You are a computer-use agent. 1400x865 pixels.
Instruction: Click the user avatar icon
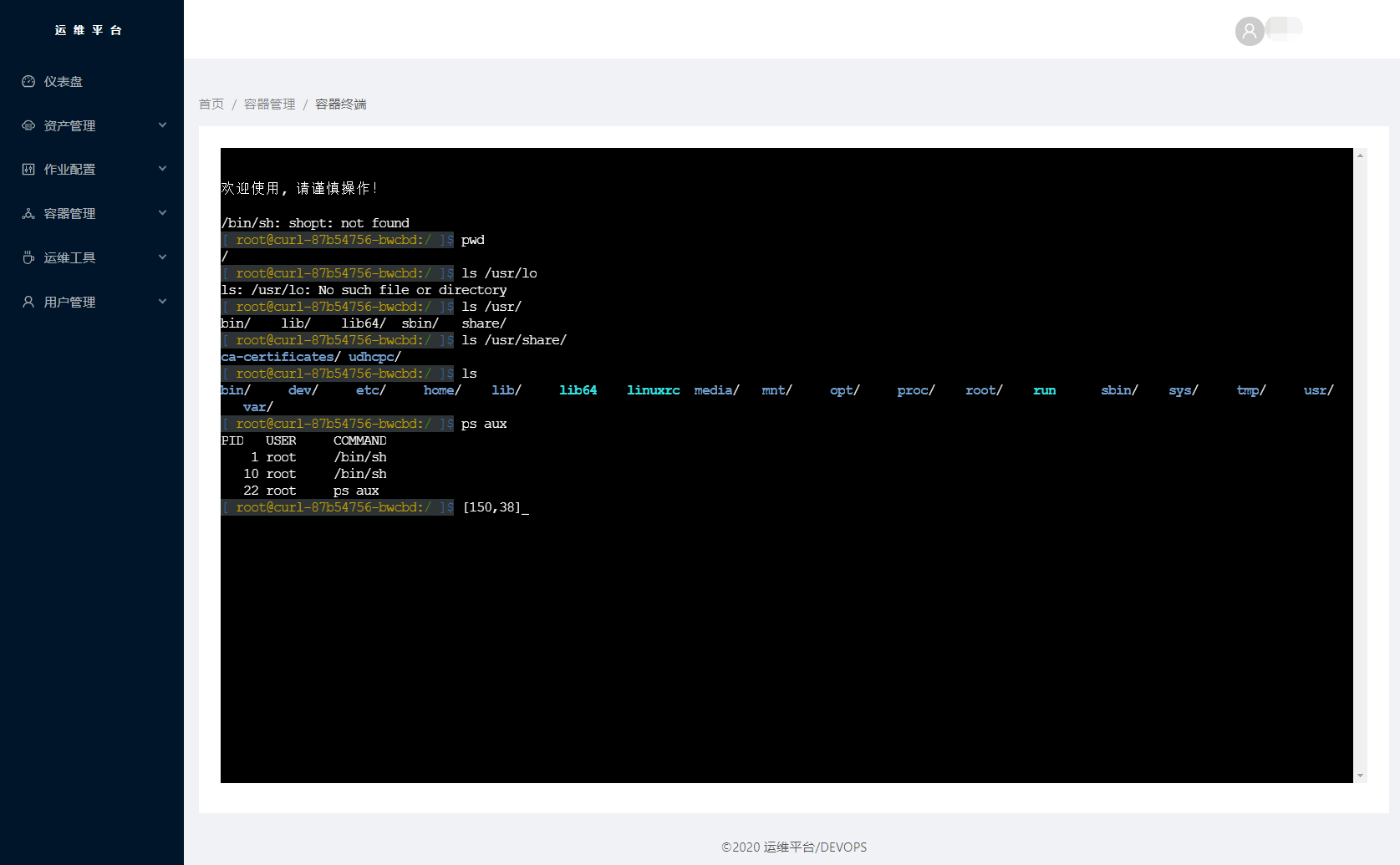(x=1250, y=31)
